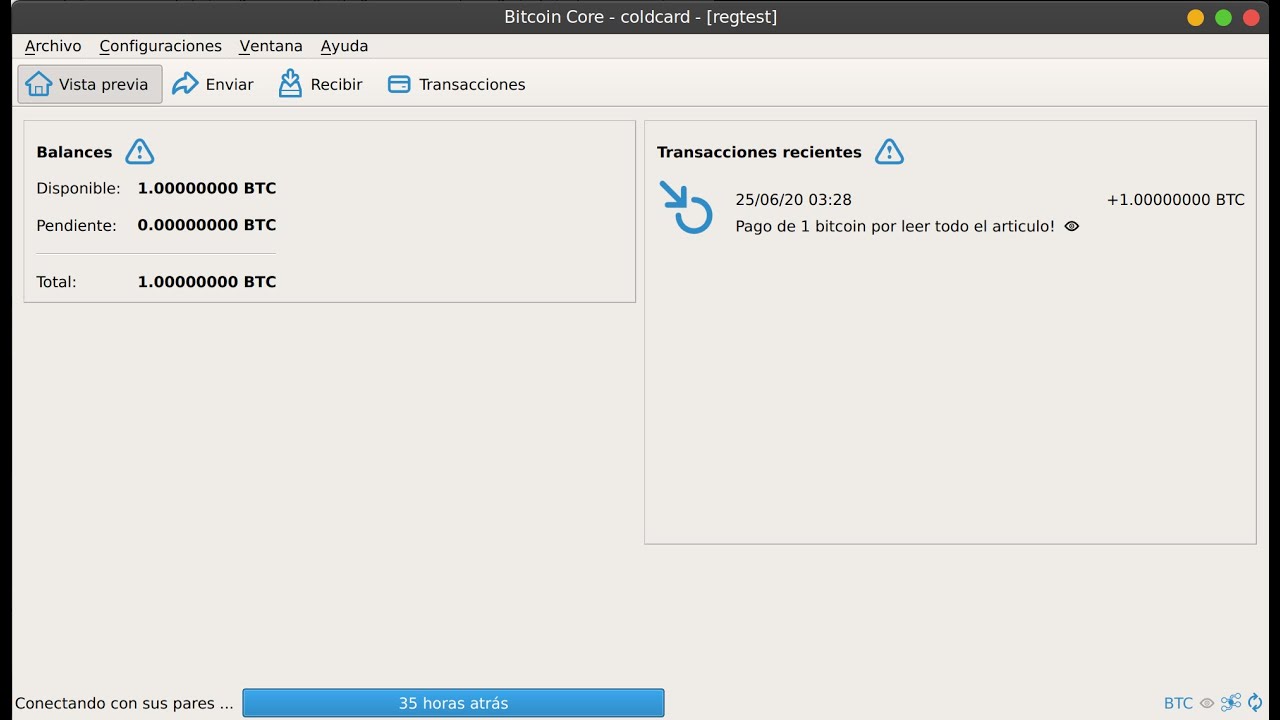Go to the Enviar tab
This screenshot has width=1280, height=720.
coord(213,84)
